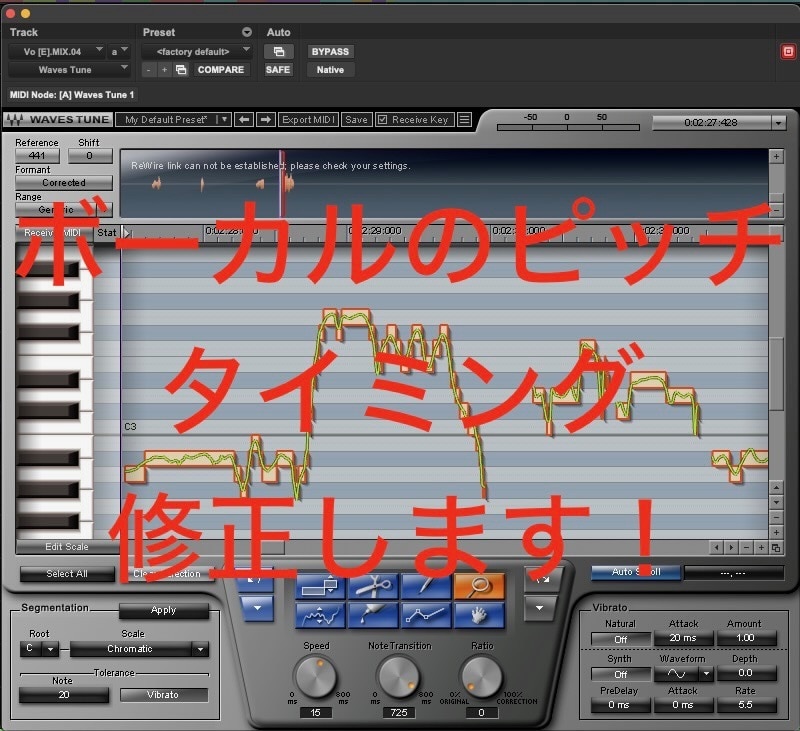Open the undo history dropdown arrow

[x=257, y=608]
